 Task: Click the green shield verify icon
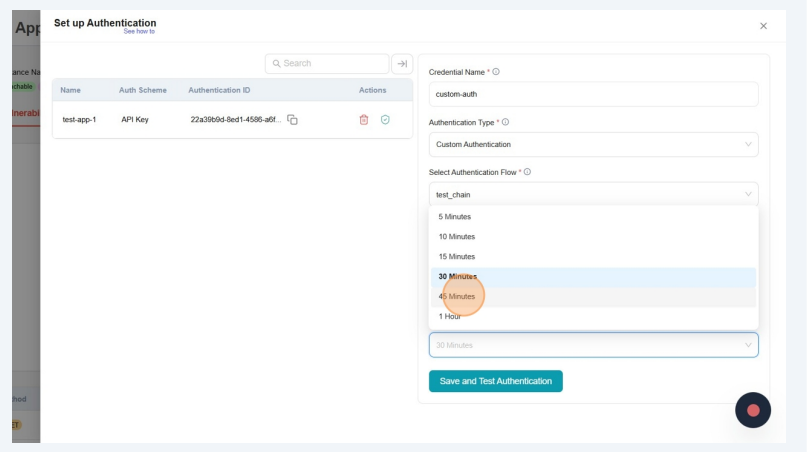[x=385, y=120]
